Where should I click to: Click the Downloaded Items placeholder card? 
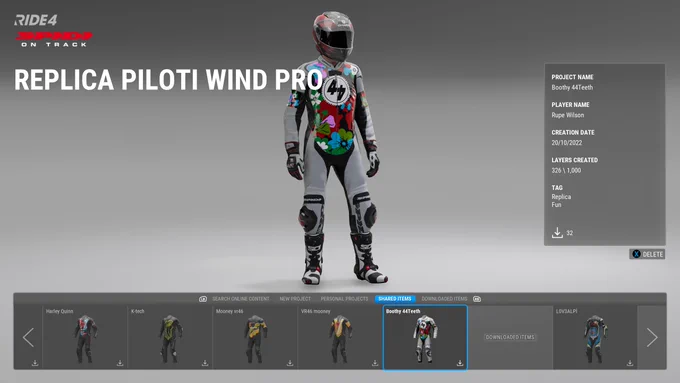(x=510, y=337)
